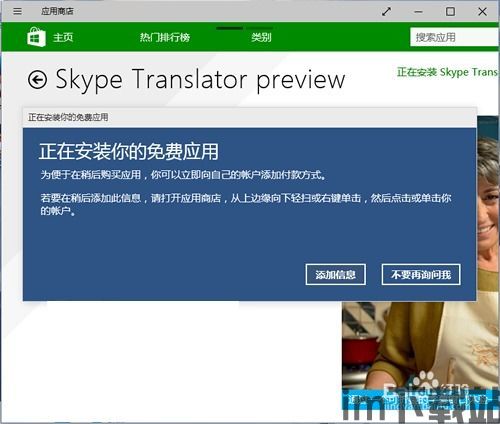Choose 不要再询问我 button
Viewport: 500px width, 424px height.
coord(421,275)
